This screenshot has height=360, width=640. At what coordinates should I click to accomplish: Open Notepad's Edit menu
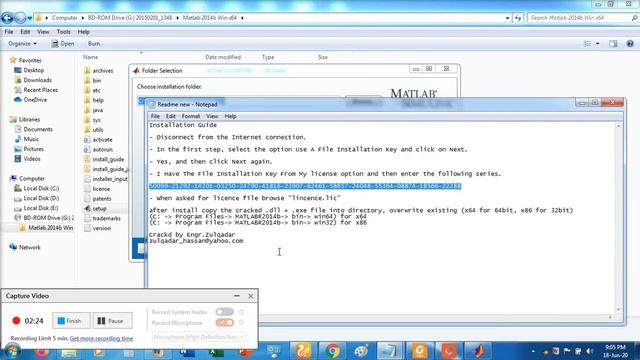pos(171,116)
